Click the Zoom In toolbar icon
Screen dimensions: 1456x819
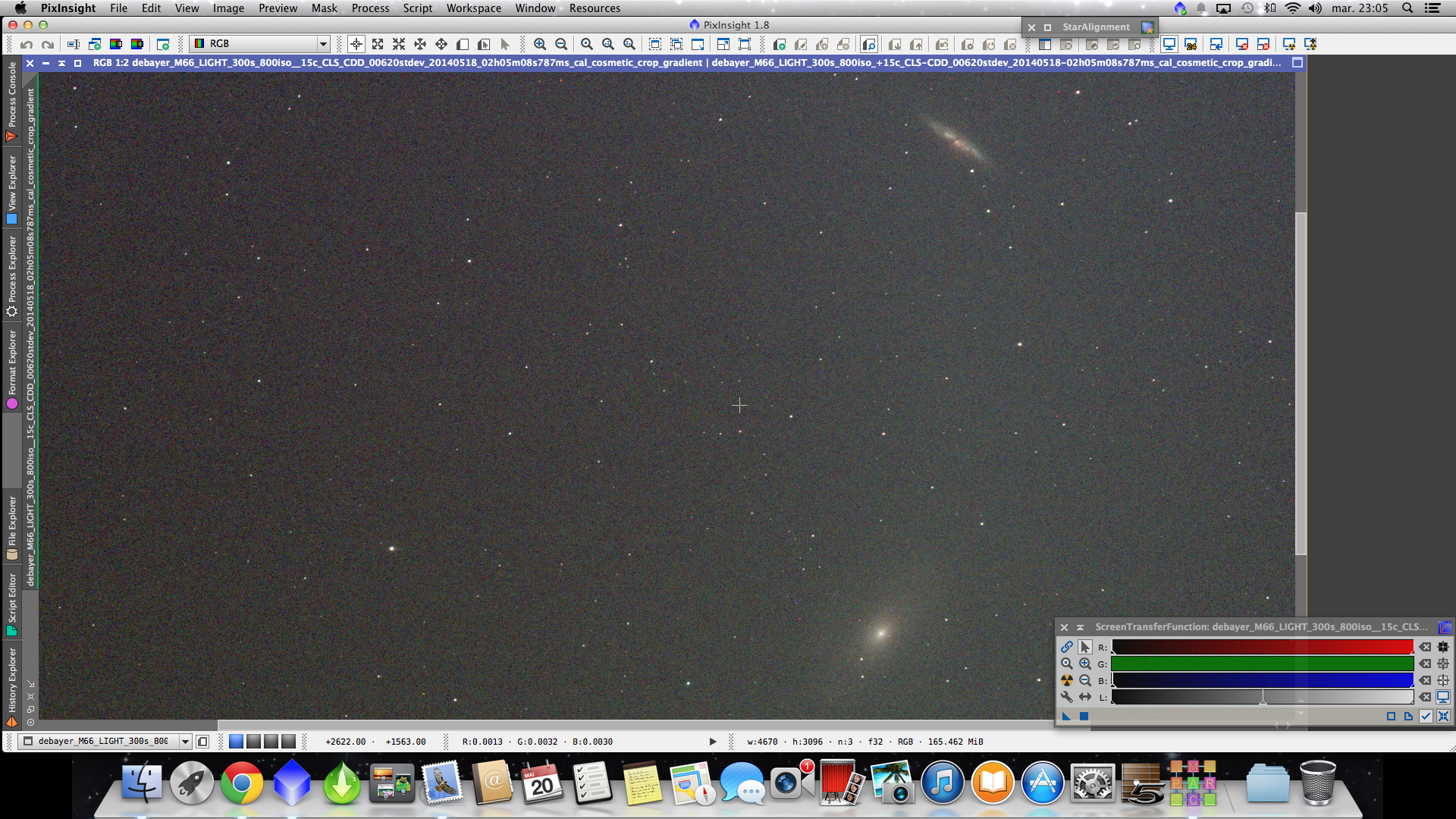(x=539, y=44)
